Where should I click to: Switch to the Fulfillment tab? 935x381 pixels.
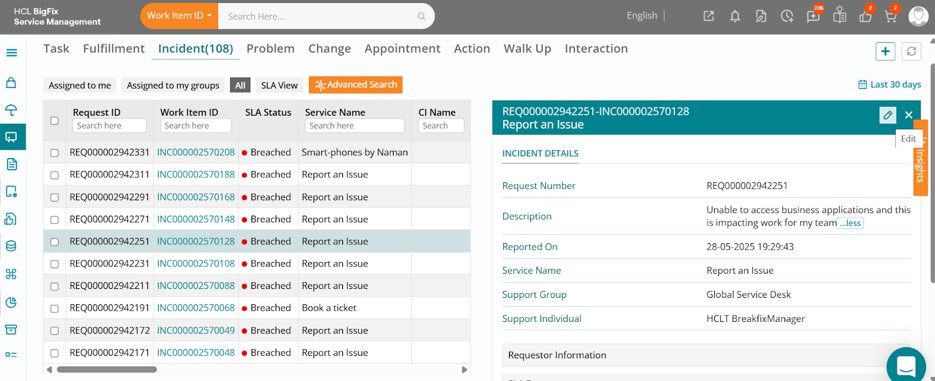(x=114, y=49)
